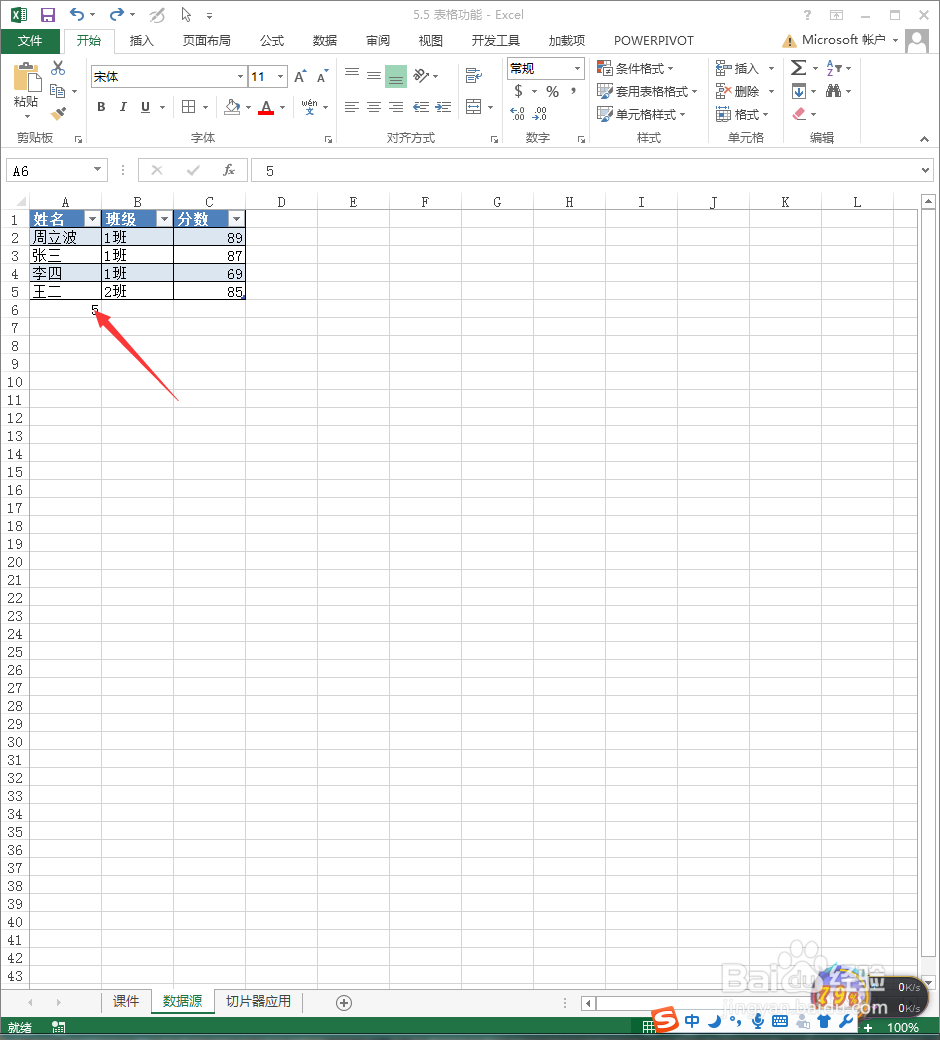Viewport: 940px width, 1040px height.
Task: Increase decimal places
Action: pos(517,114)
